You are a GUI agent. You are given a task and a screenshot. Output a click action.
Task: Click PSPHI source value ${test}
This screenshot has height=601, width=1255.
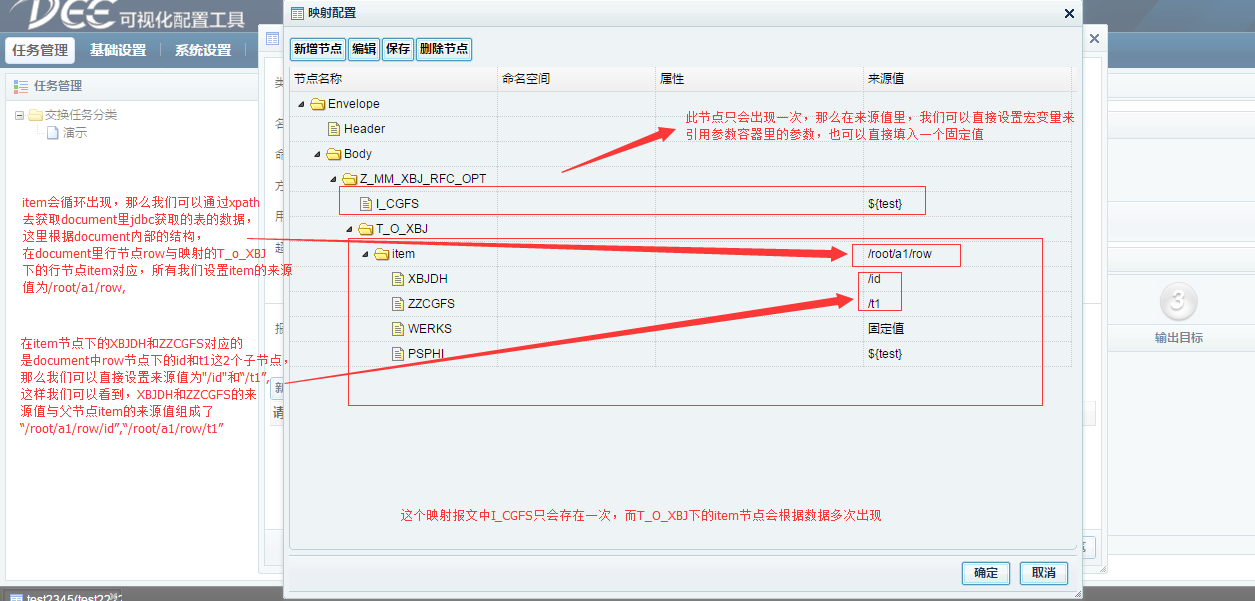(885, 354)
